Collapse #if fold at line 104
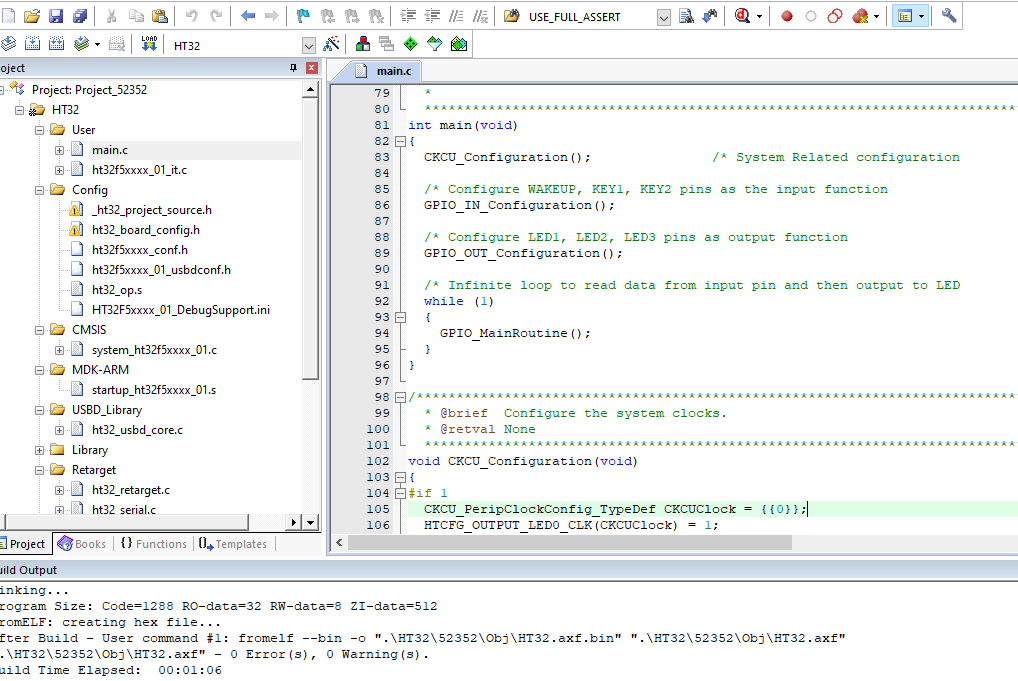 pos(401,493)
